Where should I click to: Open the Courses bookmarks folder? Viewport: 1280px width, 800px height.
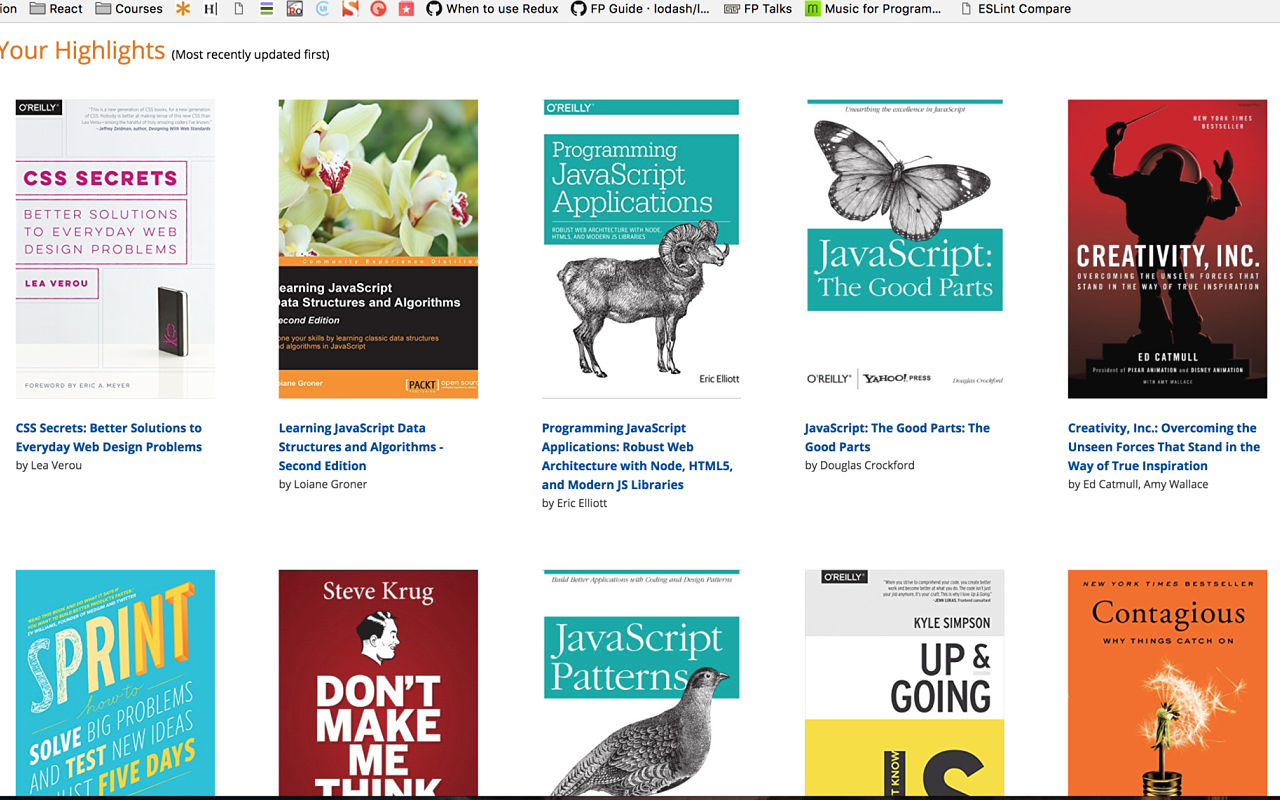pos(129,9)
